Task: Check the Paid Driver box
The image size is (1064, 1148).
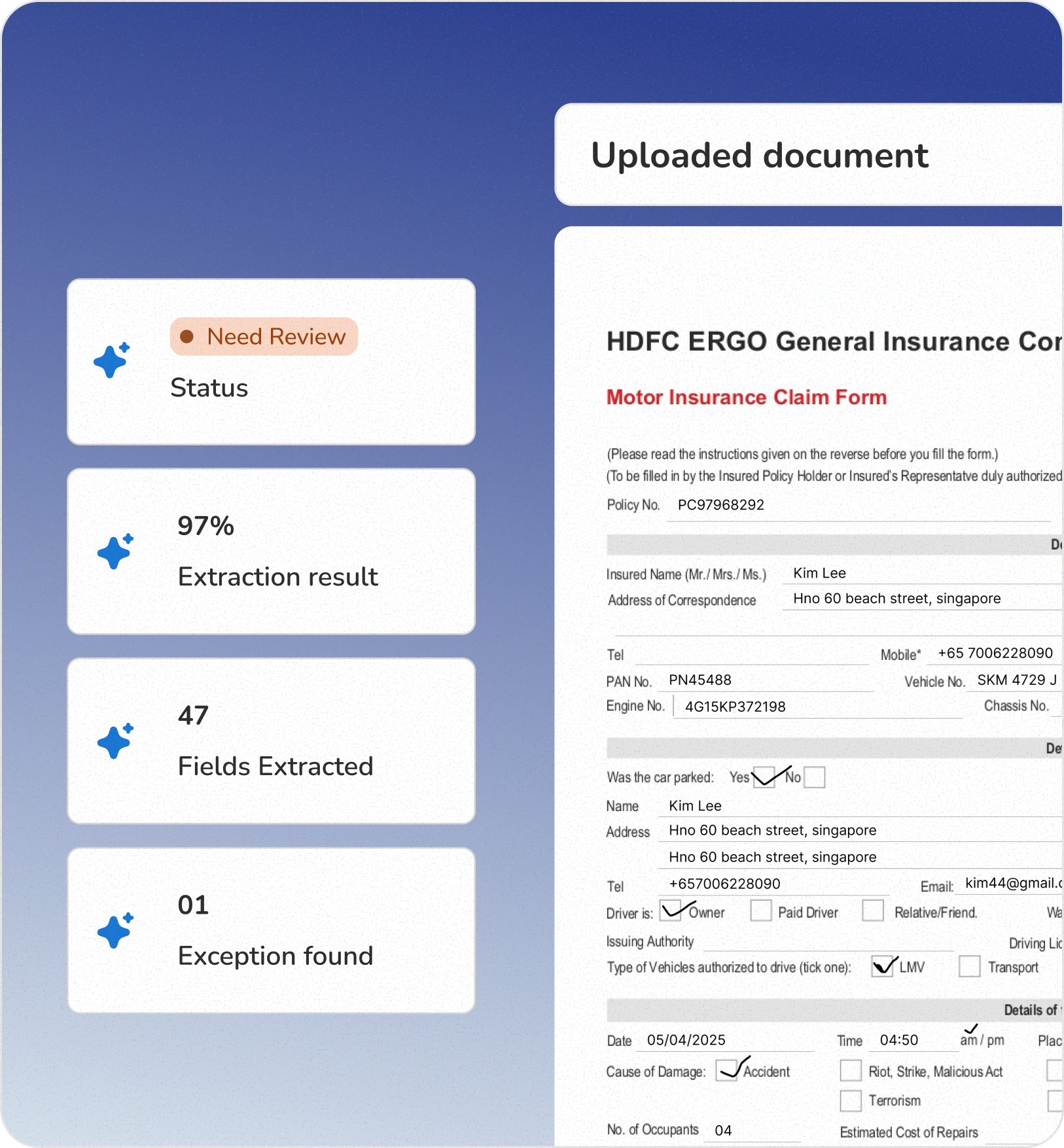Action: click(760, 911)
